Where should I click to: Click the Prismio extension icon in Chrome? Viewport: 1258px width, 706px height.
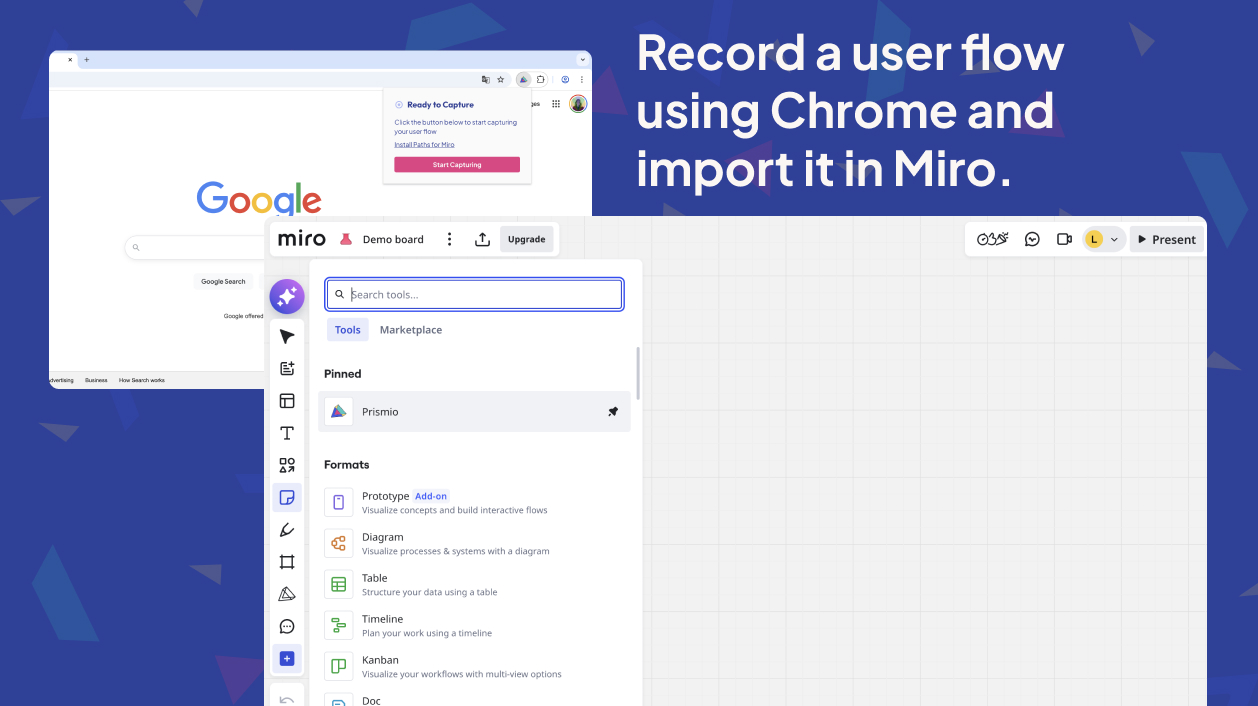(523, 79)
